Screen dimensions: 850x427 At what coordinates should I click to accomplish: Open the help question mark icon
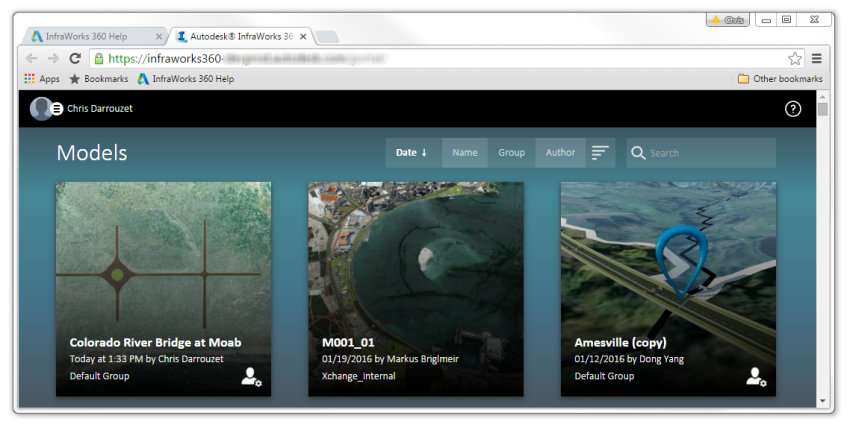pyautogui.click(x=793, y=109)
